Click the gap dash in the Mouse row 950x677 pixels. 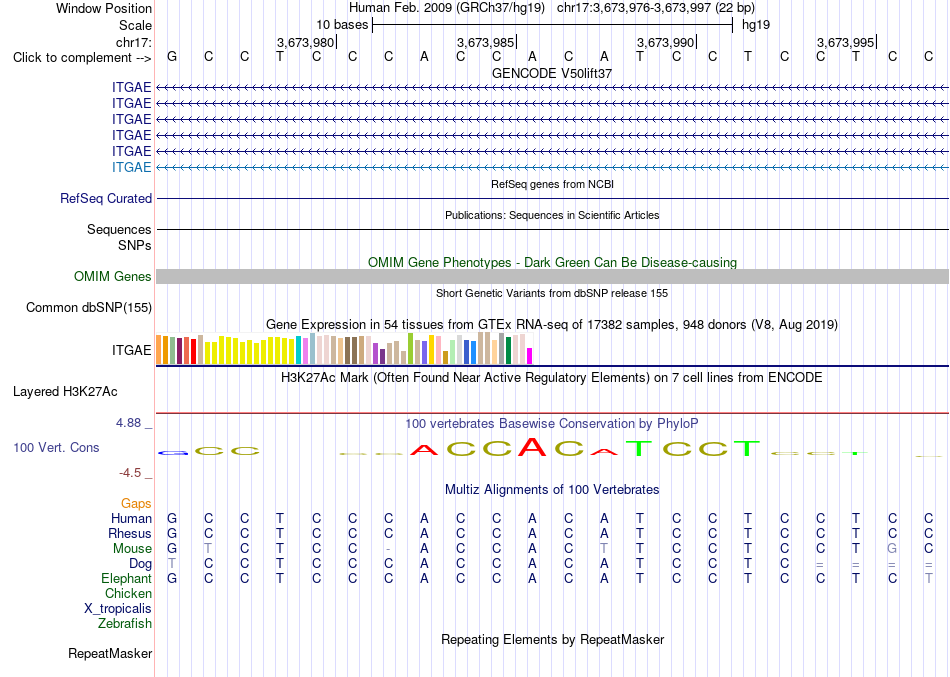pos(388,549)
